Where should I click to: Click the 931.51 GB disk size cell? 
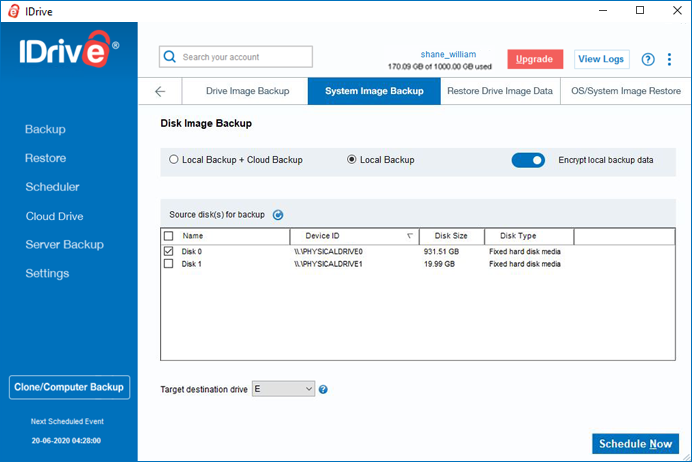click(441, 252)
